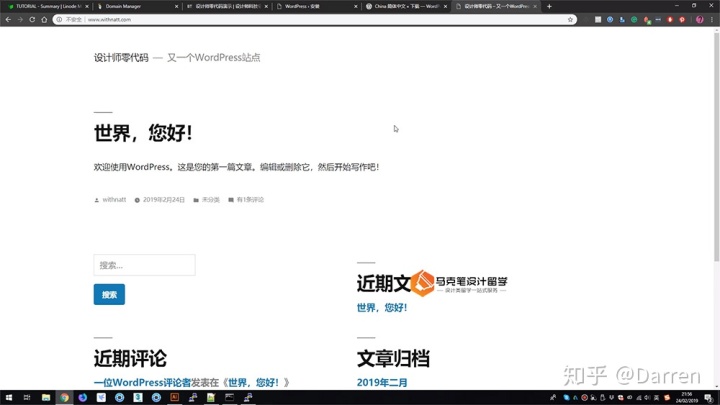The image size is (720, 405).
Task: Open the purple Chrome profile avatar
Action: pos(700,19)
